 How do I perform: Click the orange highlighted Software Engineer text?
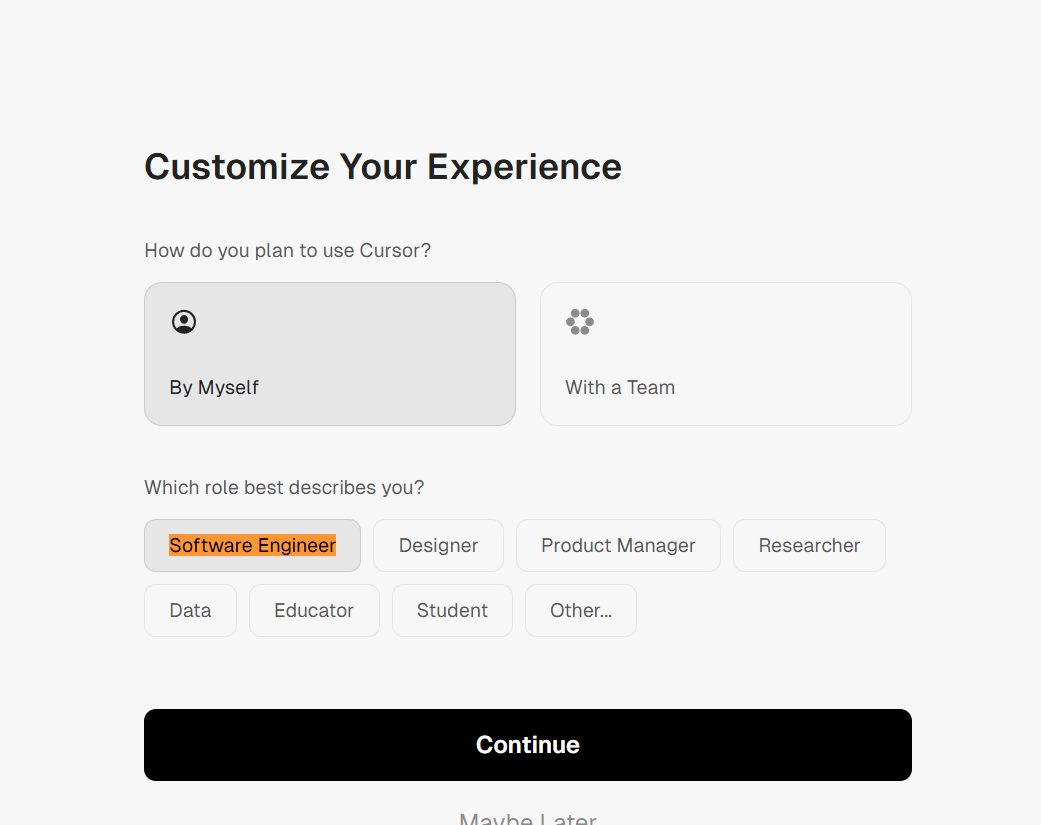(x=253, y=546)
